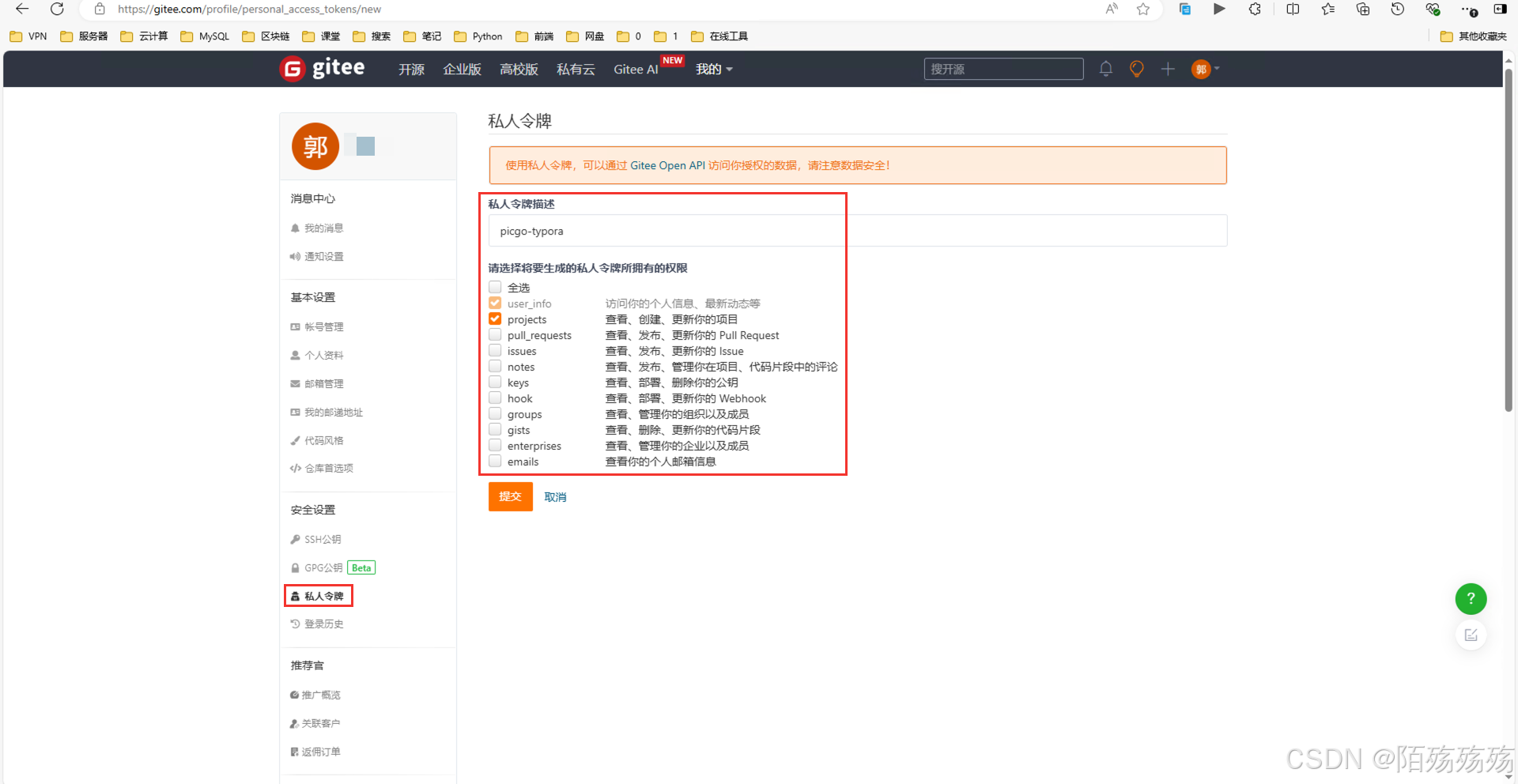The width and height of the screenshot is (1518, 784).
Task: Open the VPN bookmarks folder
Action: 28,36
